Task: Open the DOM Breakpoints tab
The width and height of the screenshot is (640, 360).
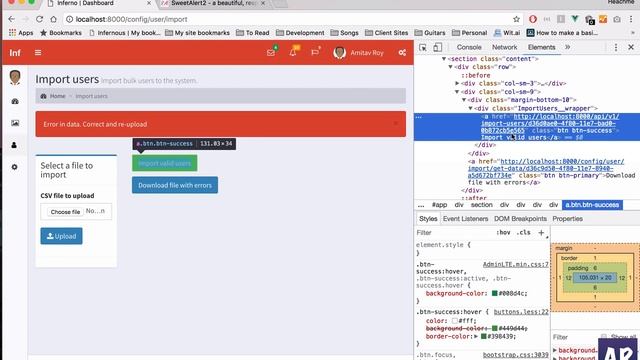Action: (520, 219)
